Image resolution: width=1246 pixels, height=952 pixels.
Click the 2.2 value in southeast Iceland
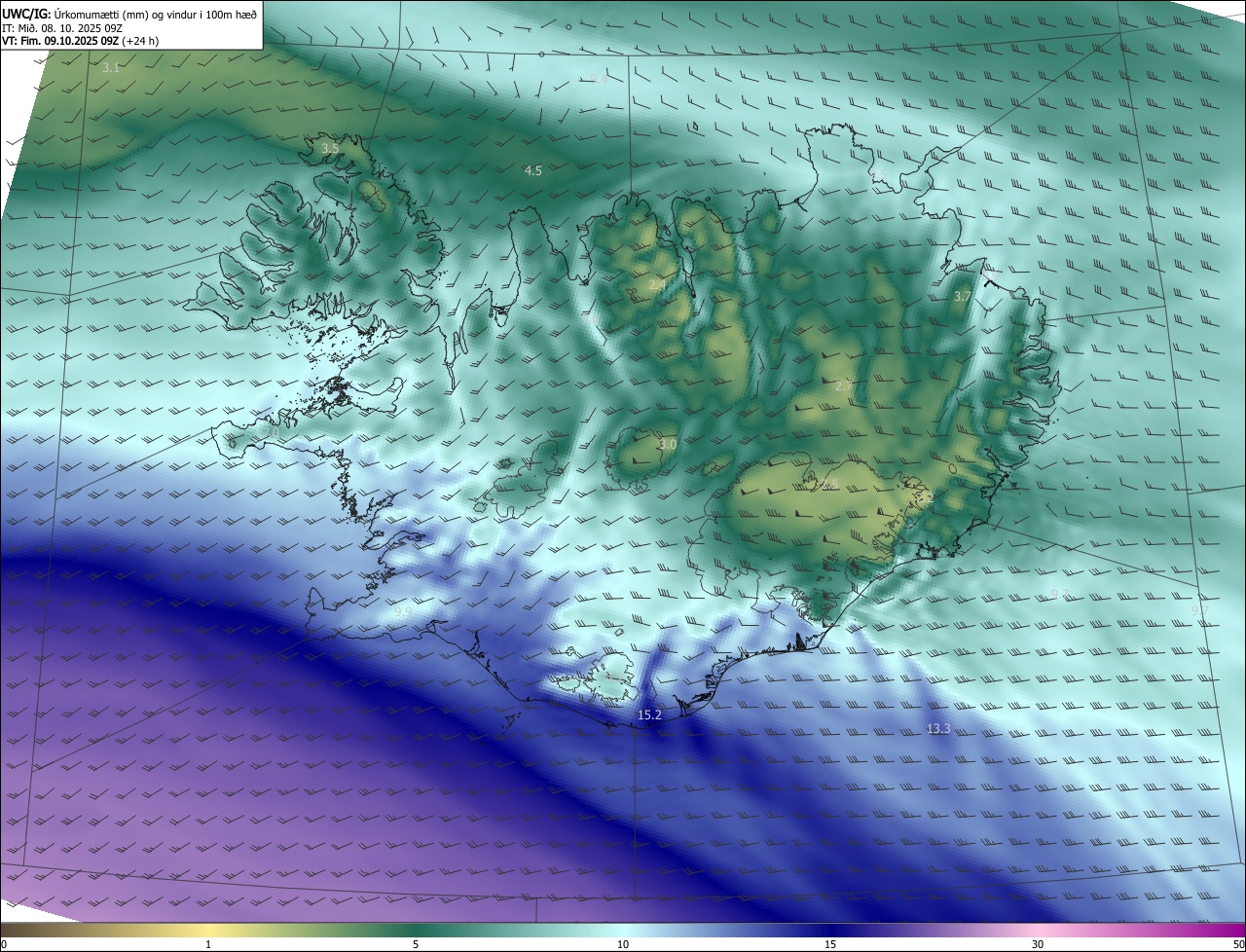click(926, 498)
